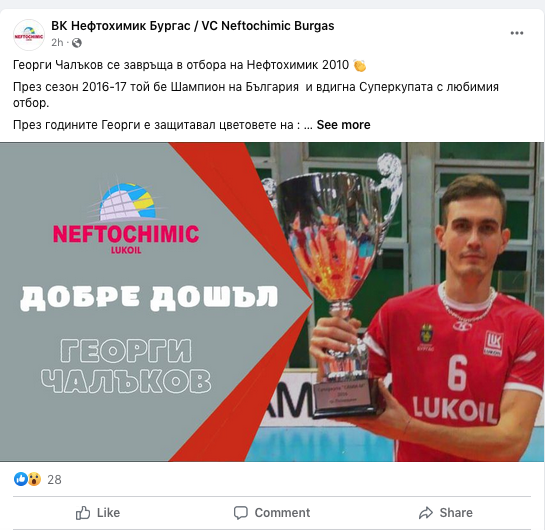The image size is (545, 530).
Task: Open the reactions count 28
Action: click(54, 480)
